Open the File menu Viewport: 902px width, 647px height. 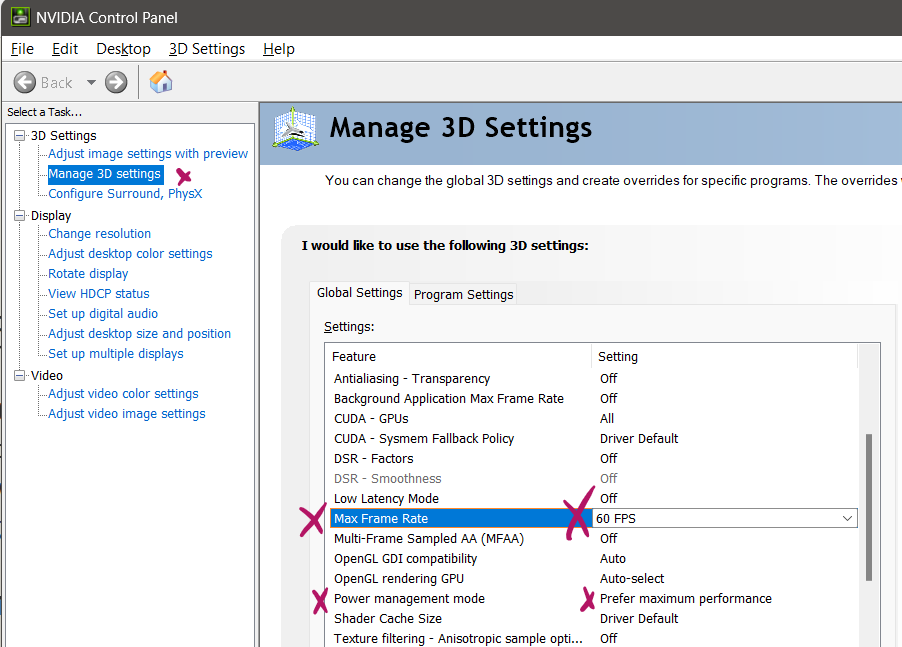pyautogui.click(x=22, y=48)
